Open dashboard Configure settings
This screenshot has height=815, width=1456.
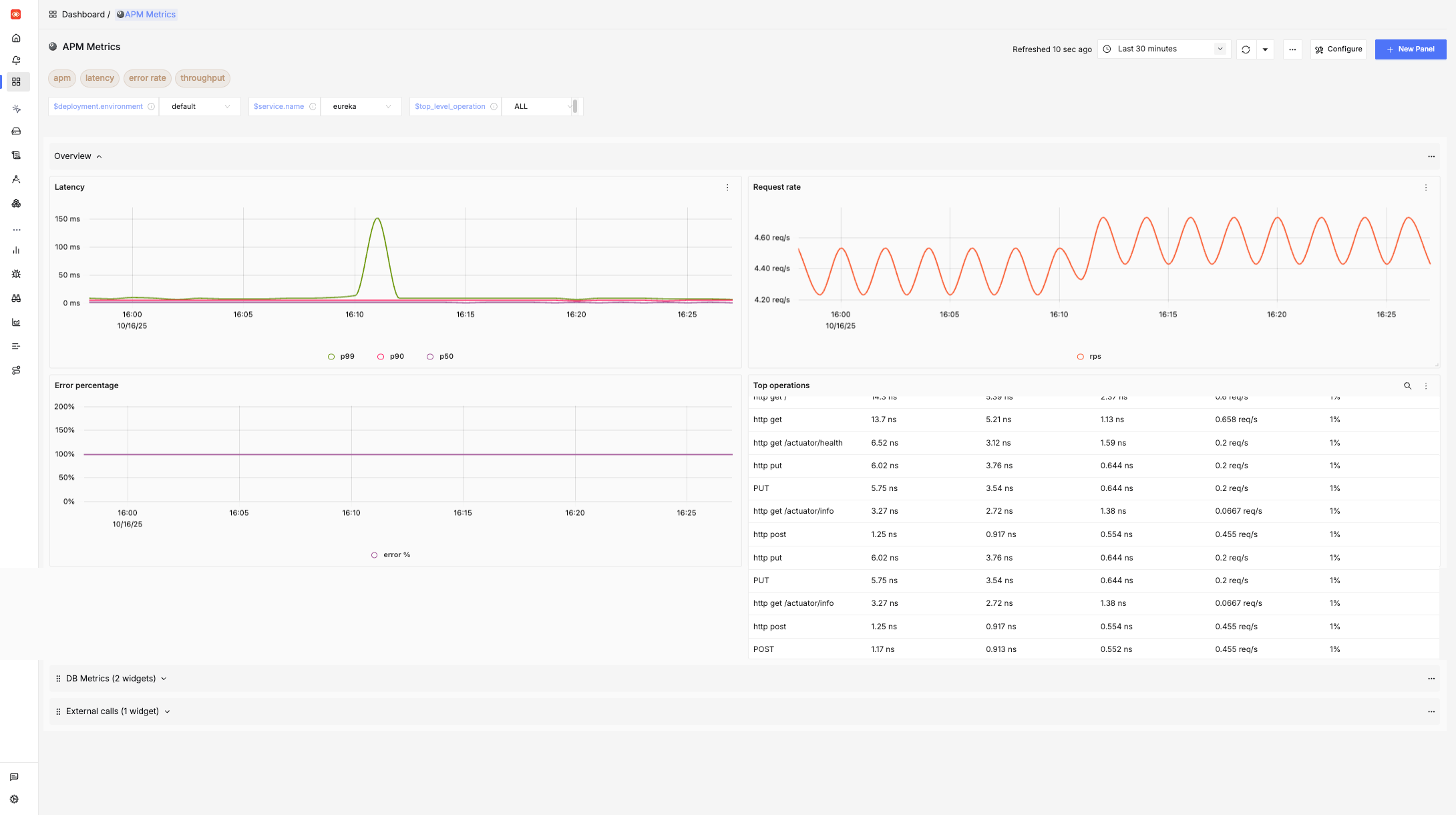pos(1338,49)
